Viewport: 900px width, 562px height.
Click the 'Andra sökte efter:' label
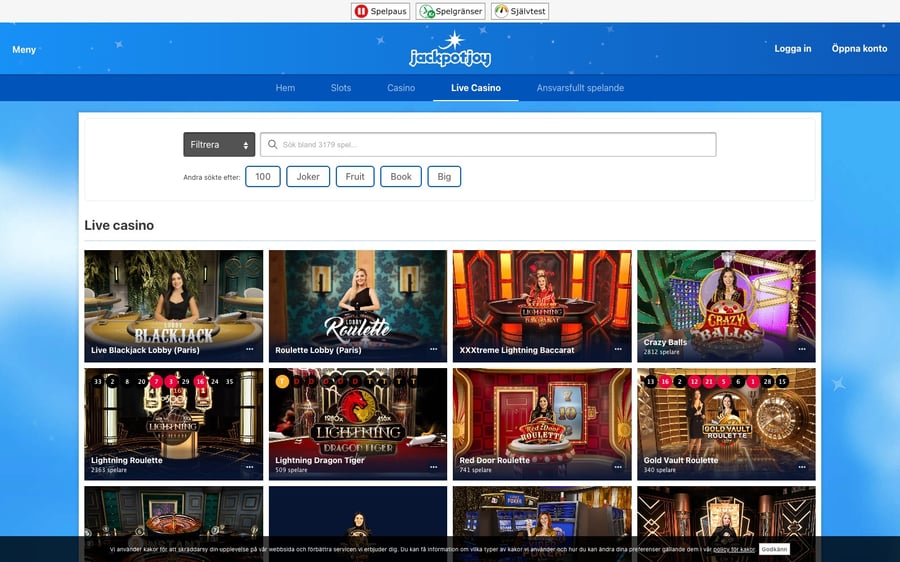[212, 177]
